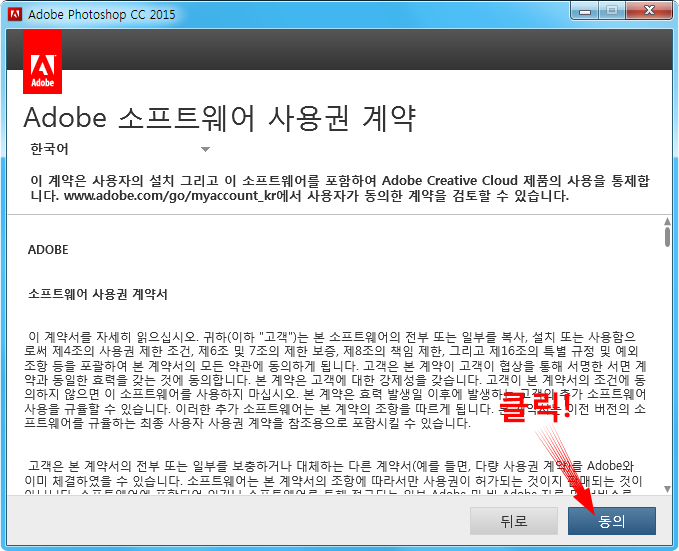Click the license text scrollbar thumb
Screen dimensions: 679x551
[x=667, y=237]
